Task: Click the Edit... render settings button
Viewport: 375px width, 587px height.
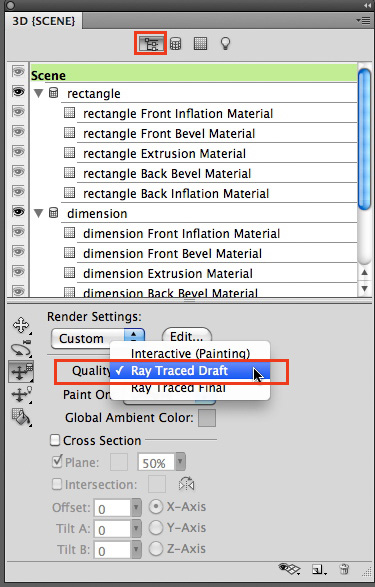Action: 186,337
